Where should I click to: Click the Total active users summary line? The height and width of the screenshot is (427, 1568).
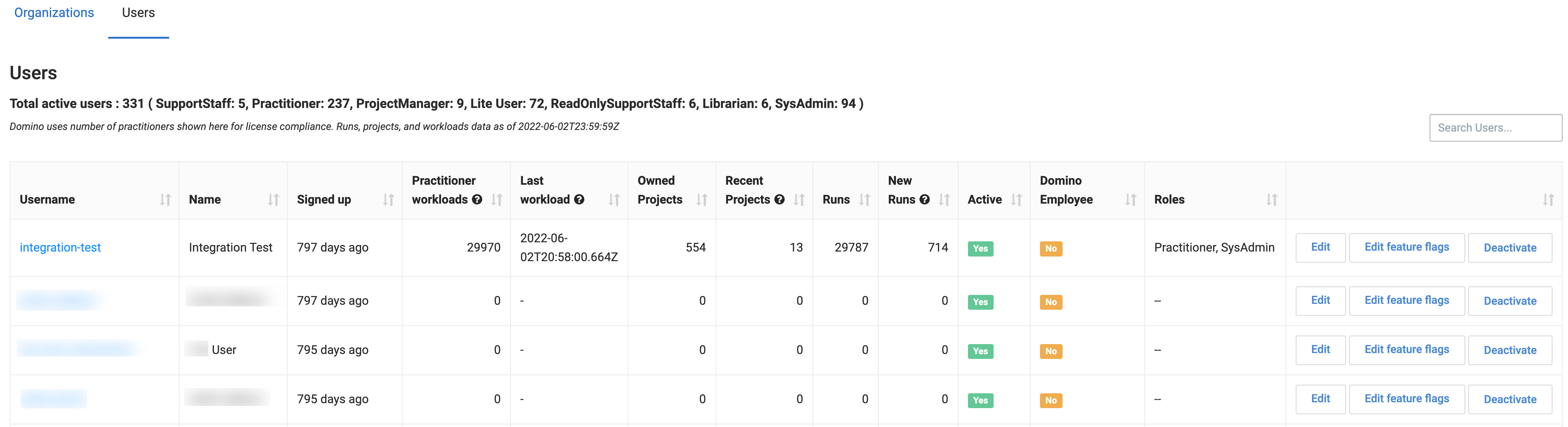coord(437,104)
